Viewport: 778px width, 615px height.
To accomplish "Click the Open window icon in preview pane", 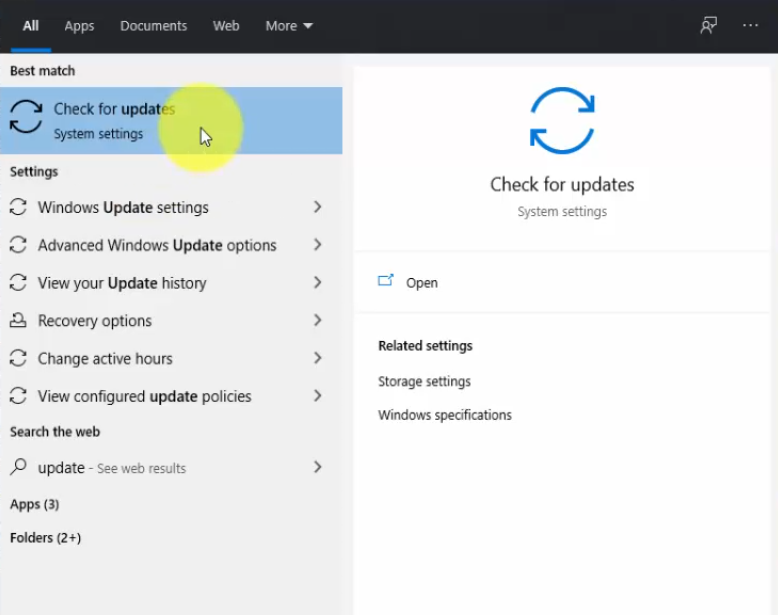I will pos(386,281).
